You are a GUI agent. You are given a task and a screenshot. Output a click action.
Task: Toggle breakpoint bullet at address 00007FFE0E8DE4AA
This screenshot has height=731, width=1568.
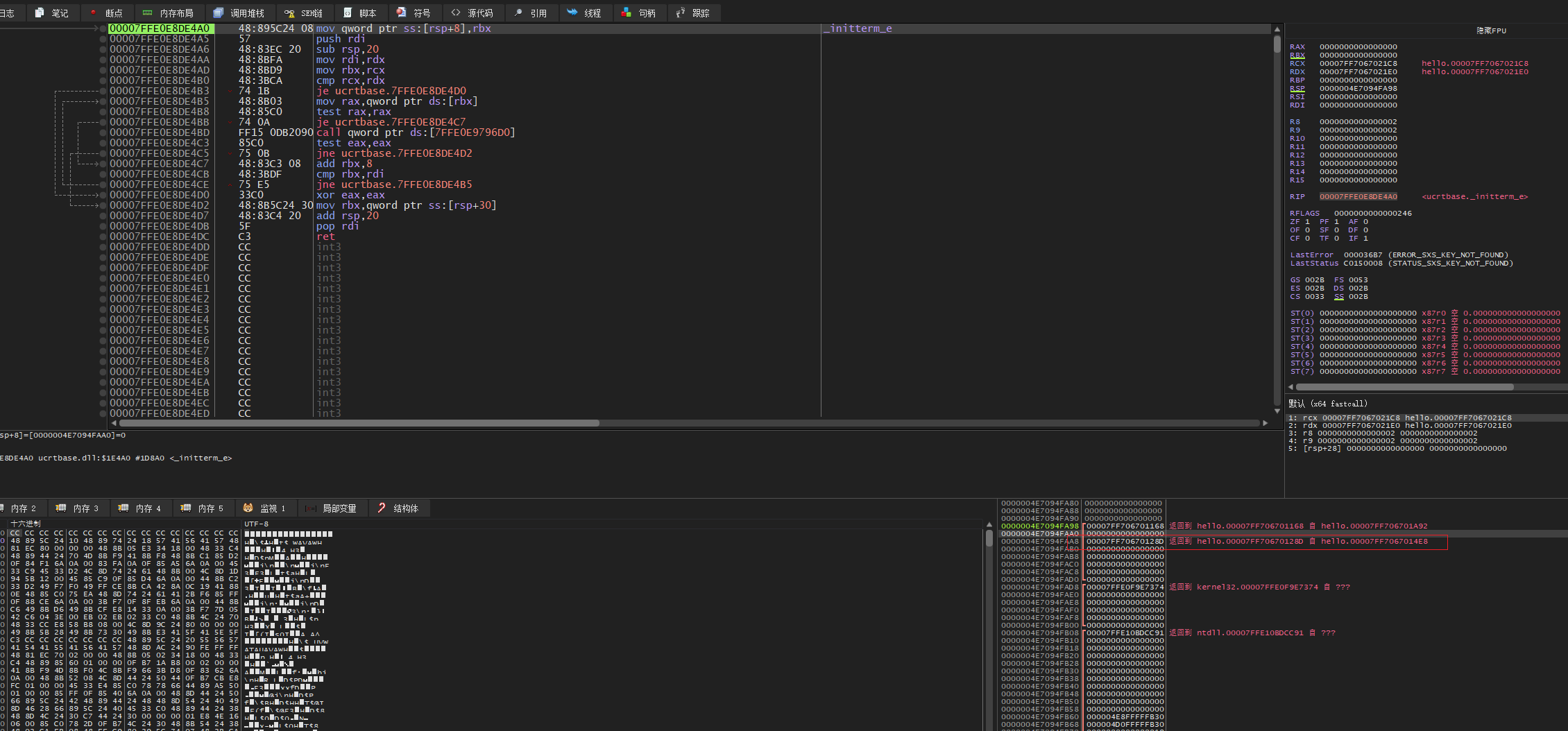(103, 60)
